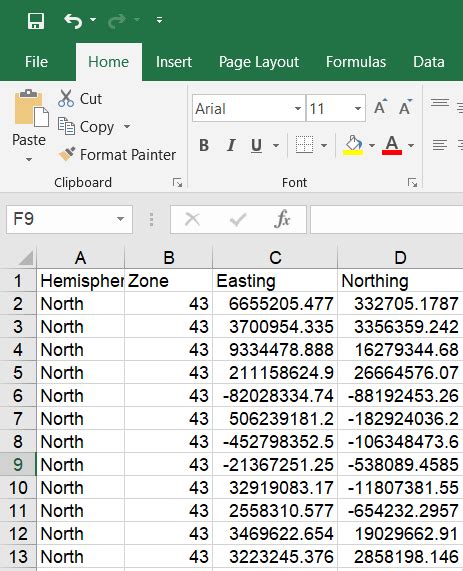Open the Page Layout tab

click(x=259, y=62)
